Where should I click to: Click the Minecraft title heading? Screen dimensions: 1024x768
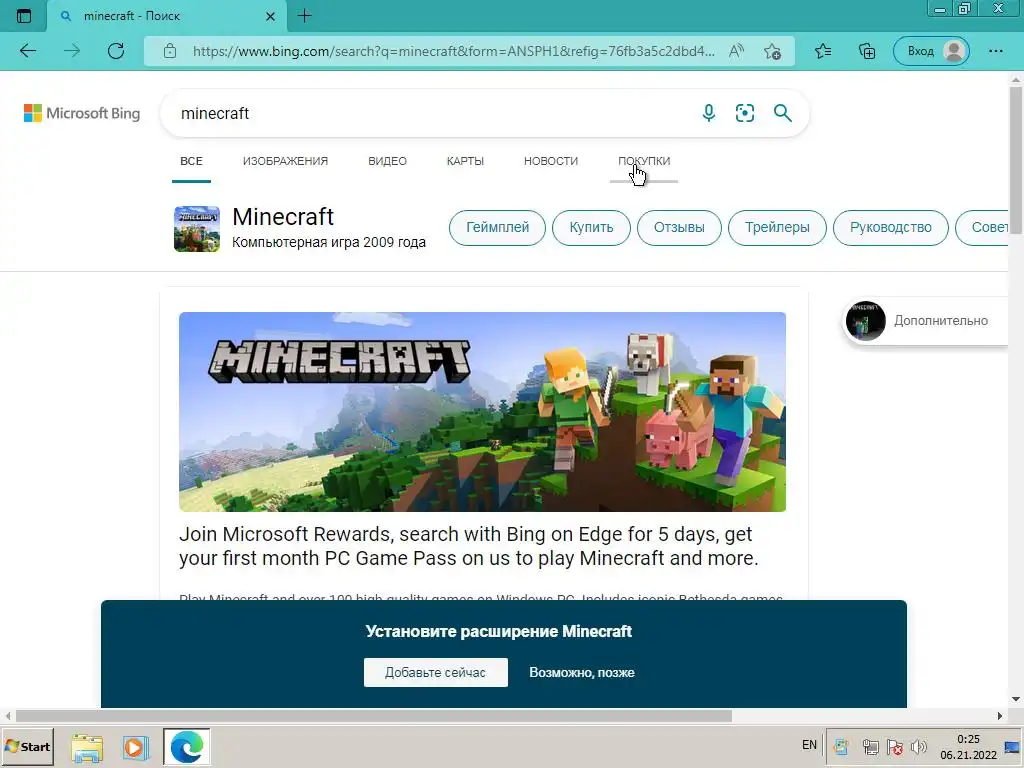(283, 217)
